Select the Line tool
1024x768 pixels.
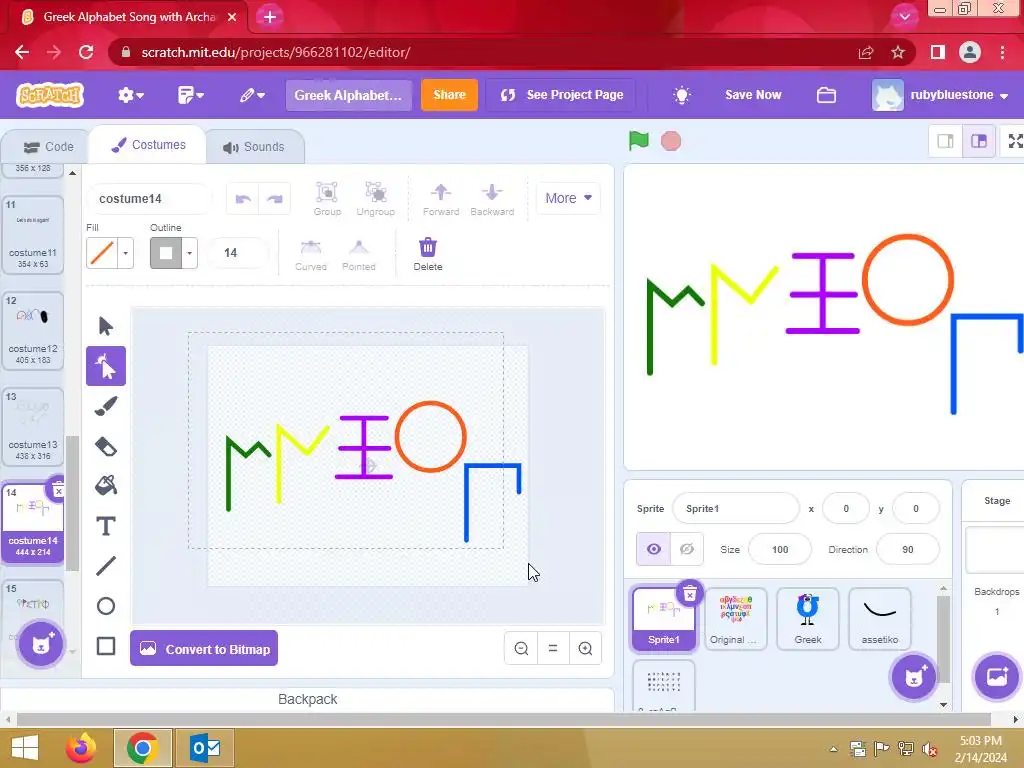pos(105,566)
